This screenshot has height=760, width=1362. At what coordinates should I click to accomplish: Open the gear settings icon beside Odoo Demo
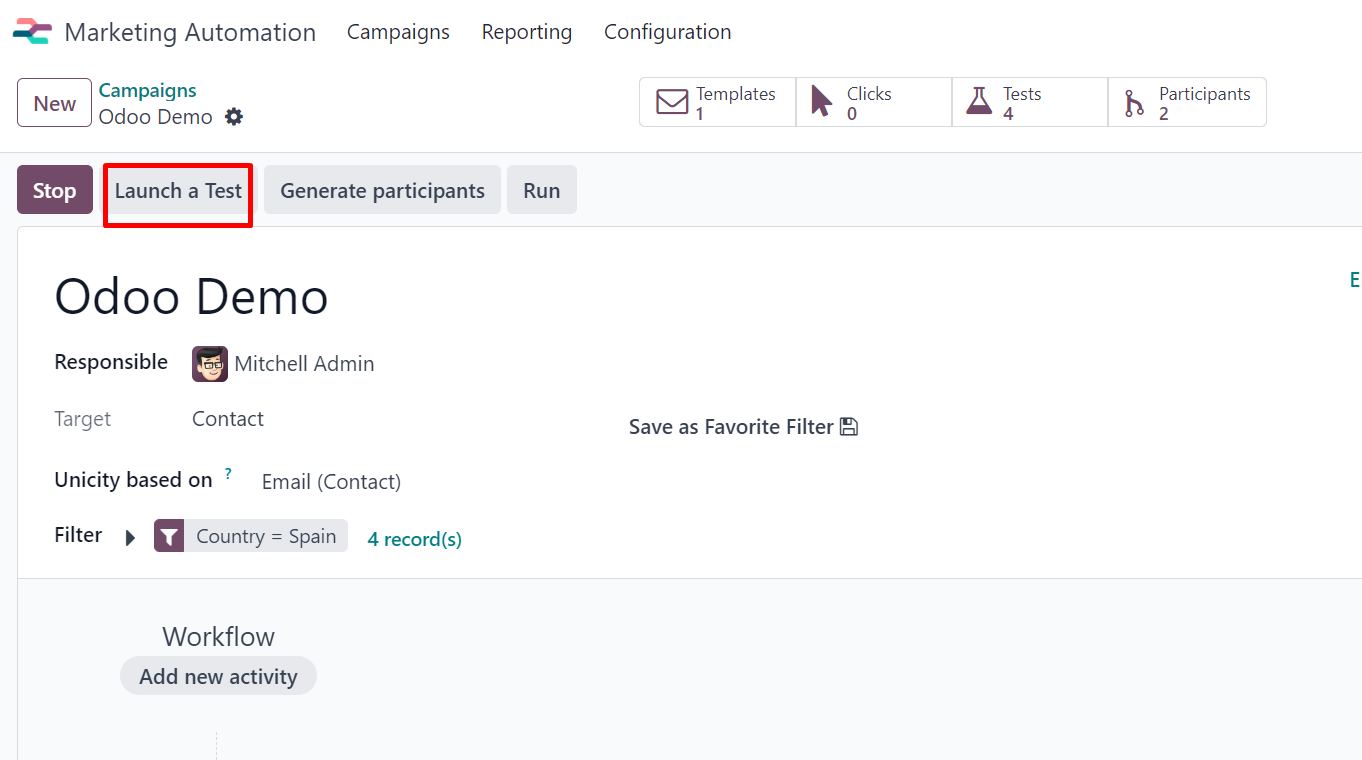pyautogui.click(x=234, y=117)
